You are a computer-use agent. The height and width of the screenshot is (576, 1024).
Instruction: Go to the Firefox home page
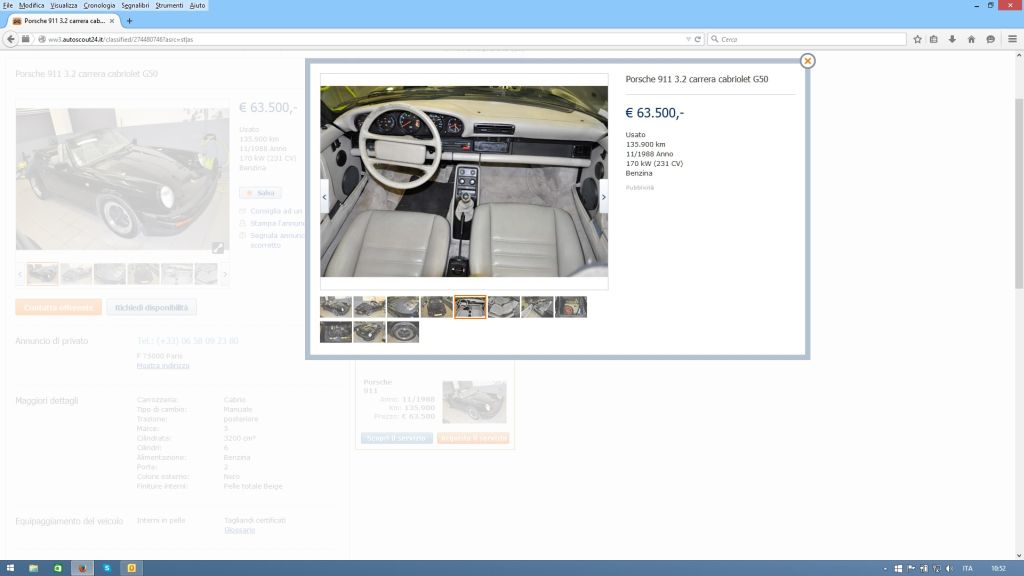point(971,39)
